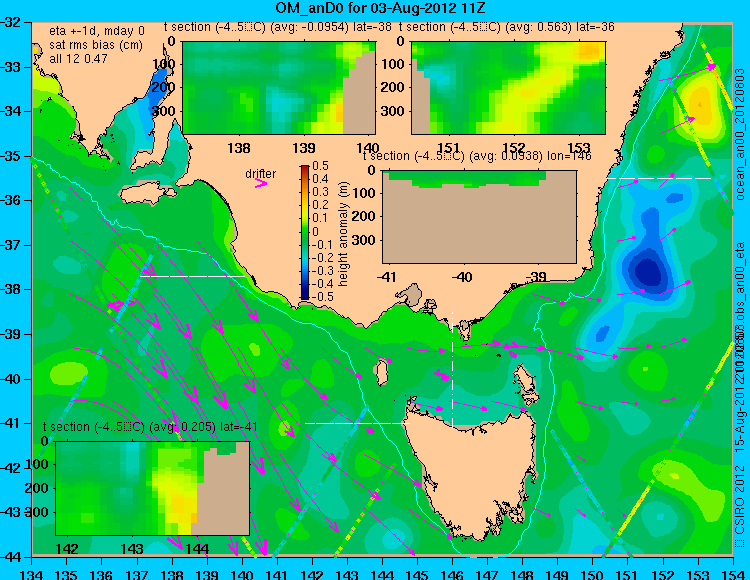750x580 pixels.
Task: Click the height anomaly color bar
Action: tap(305, 232)
